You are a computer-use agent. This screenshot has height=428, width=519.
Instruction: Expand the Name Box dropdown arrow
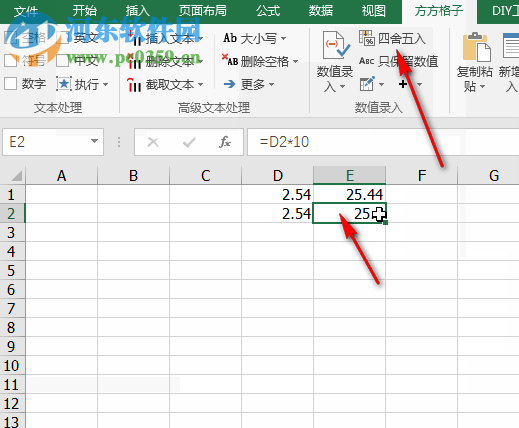point(94,141)
